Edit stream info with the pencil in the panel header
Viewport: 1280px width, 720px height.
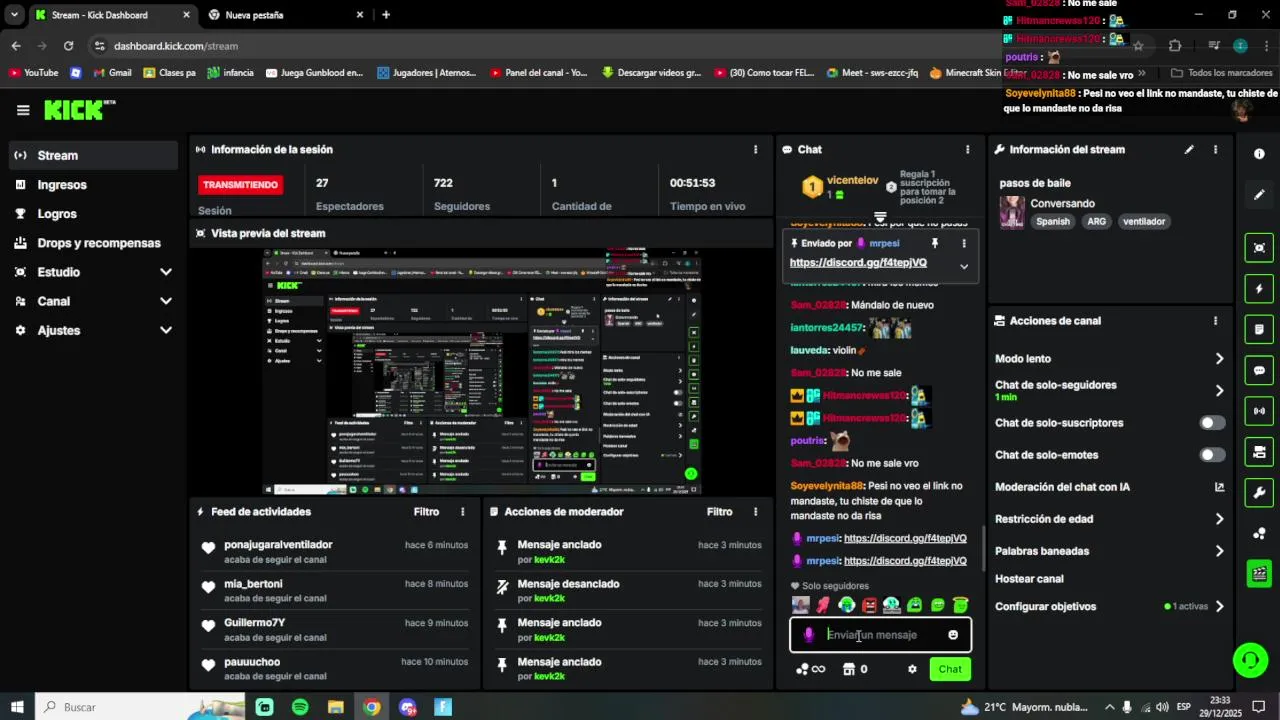coord(1189,149)
